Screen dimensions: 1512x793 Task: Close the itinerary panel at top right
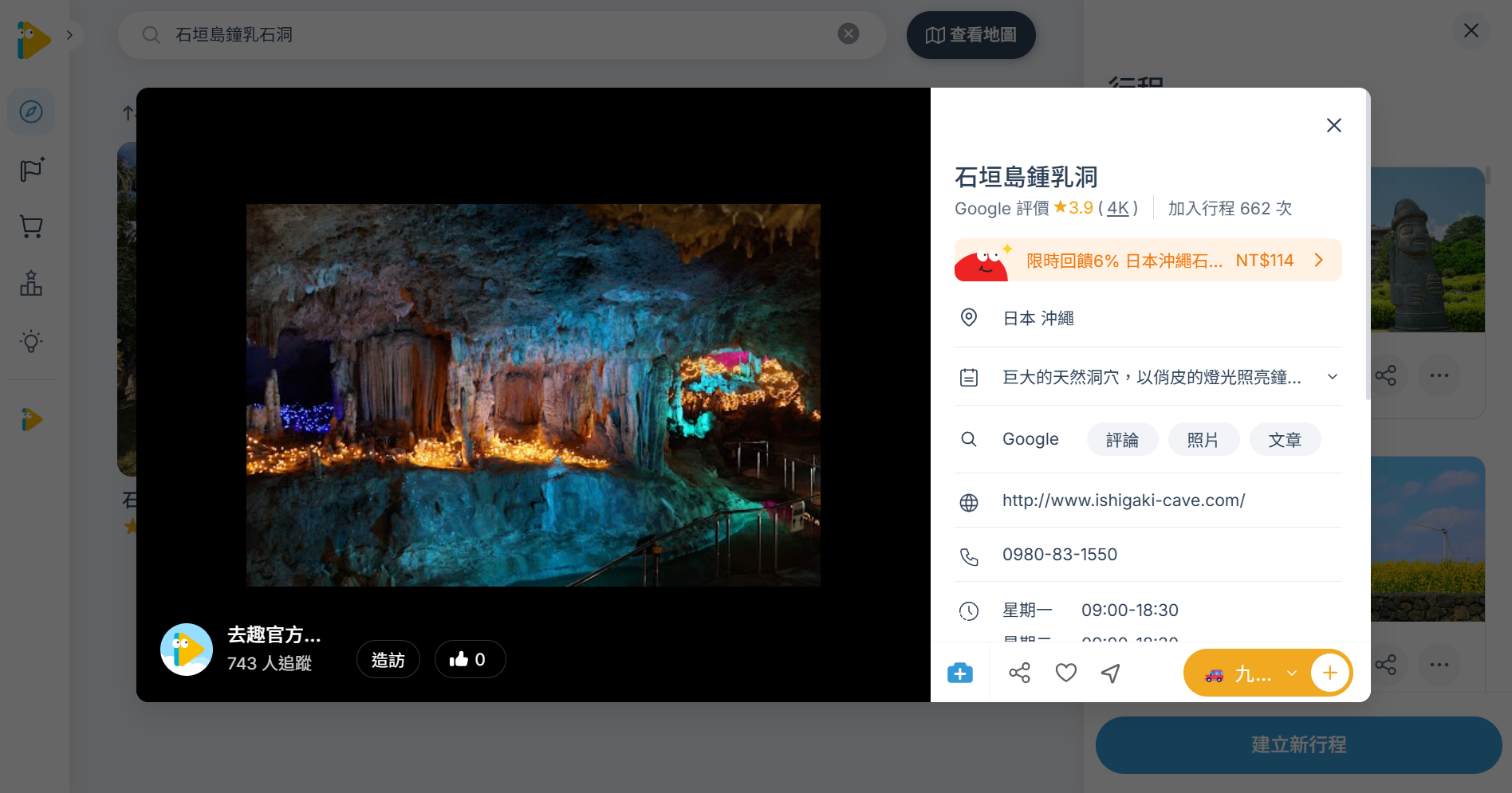[1471, 30]
